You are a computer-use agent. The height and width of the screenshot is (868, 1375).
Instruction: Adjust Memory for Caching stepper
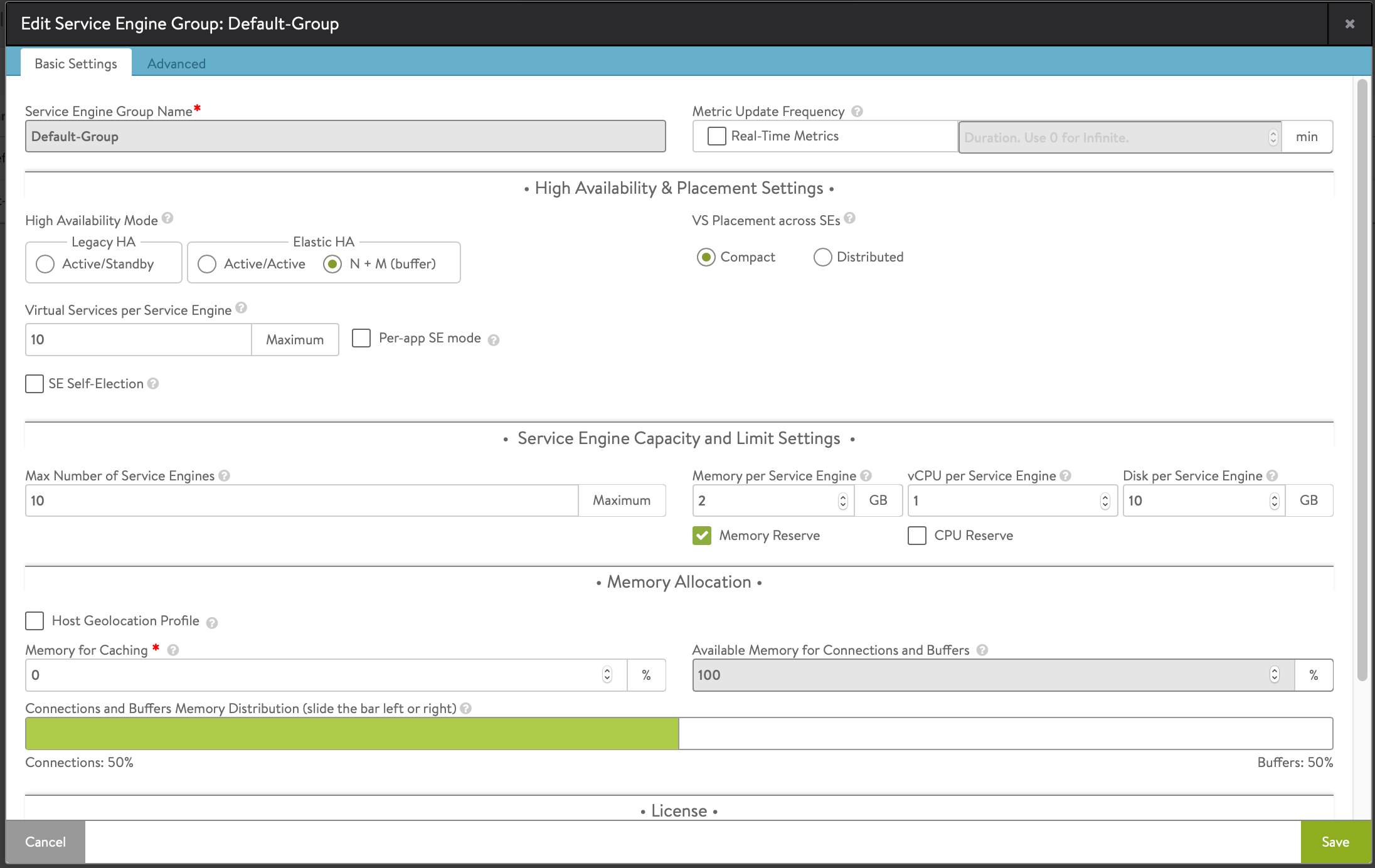pyautogui.click(x=607, y=675)
